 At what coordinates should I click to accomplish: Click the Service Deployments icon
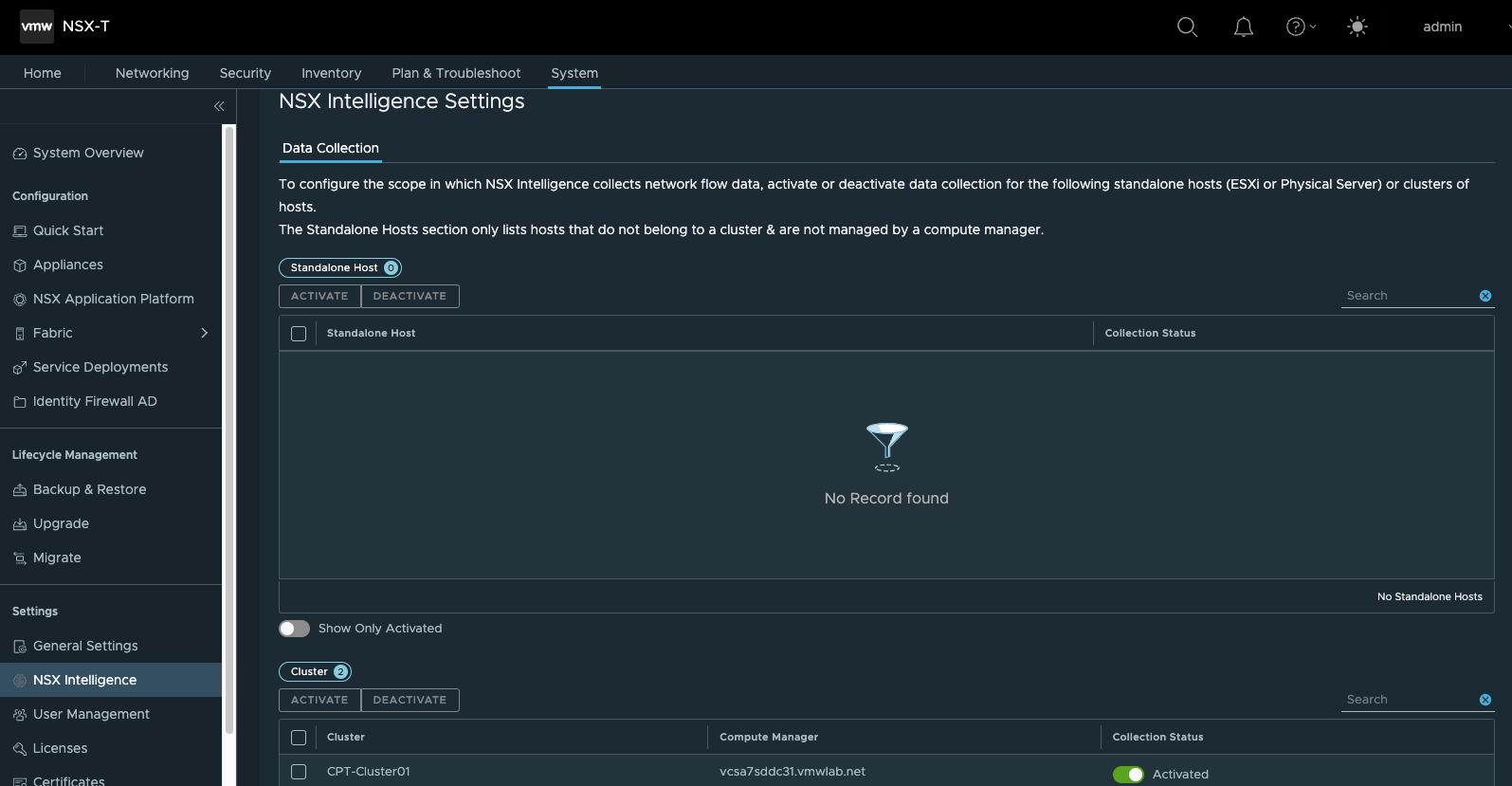pyautogui.click(x=19, y=368)
